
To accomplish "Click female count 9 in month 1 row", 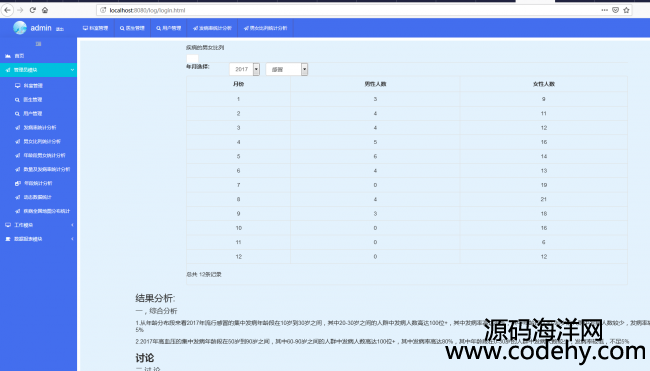I will 543,99.
